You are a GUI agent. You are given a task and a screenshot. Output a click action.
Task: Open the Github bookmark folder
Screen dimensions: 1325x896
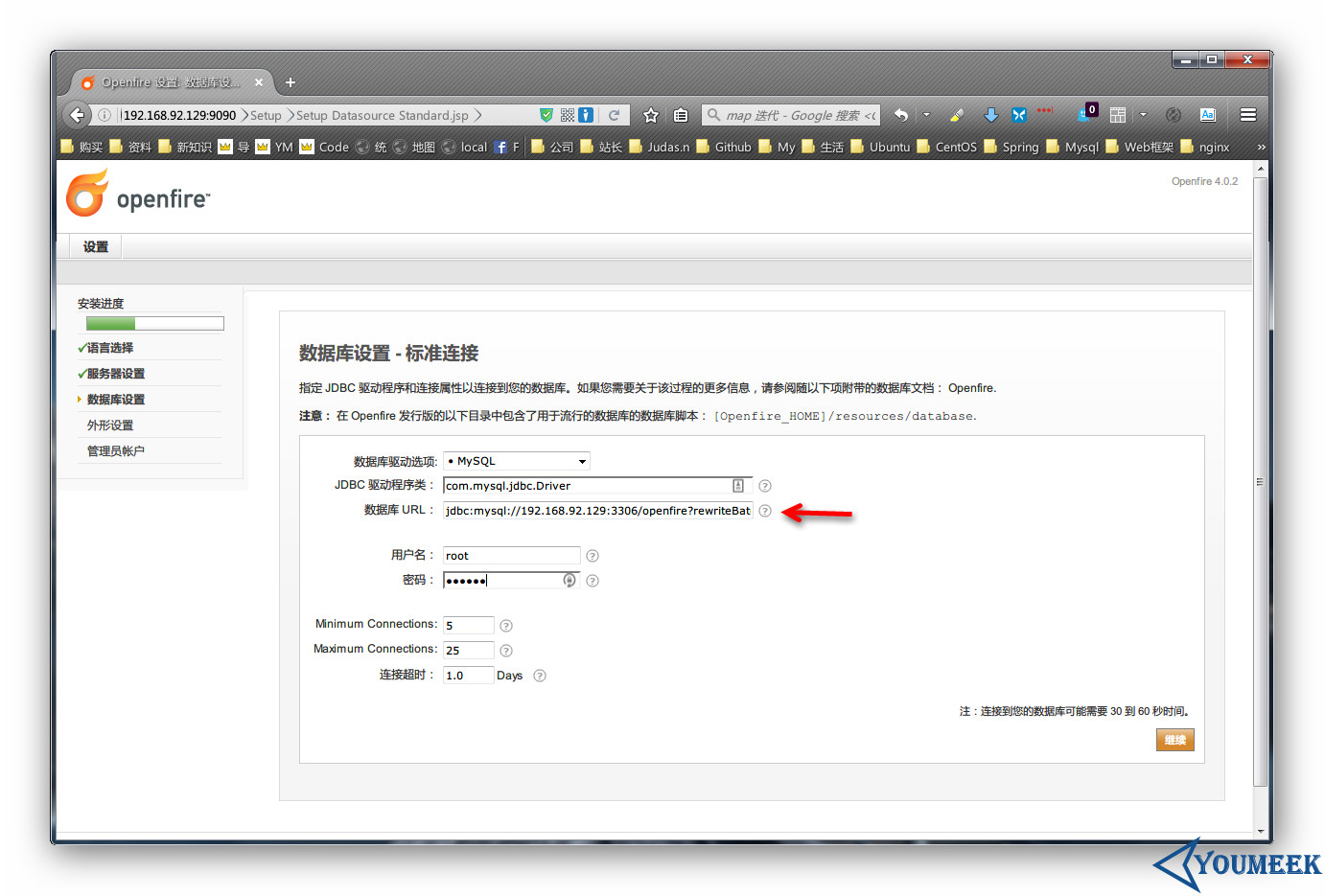coord(724,147)
